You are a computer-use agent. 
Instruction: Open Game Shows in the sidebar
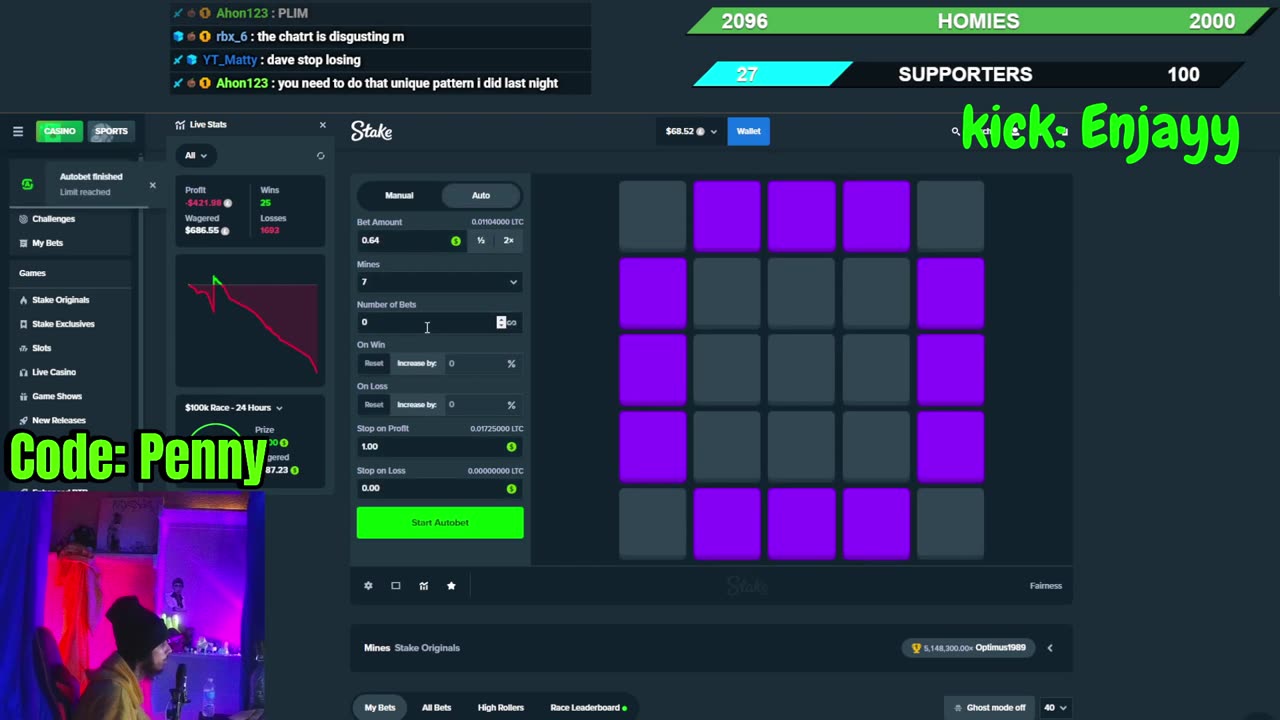click(x=56, y=396)
